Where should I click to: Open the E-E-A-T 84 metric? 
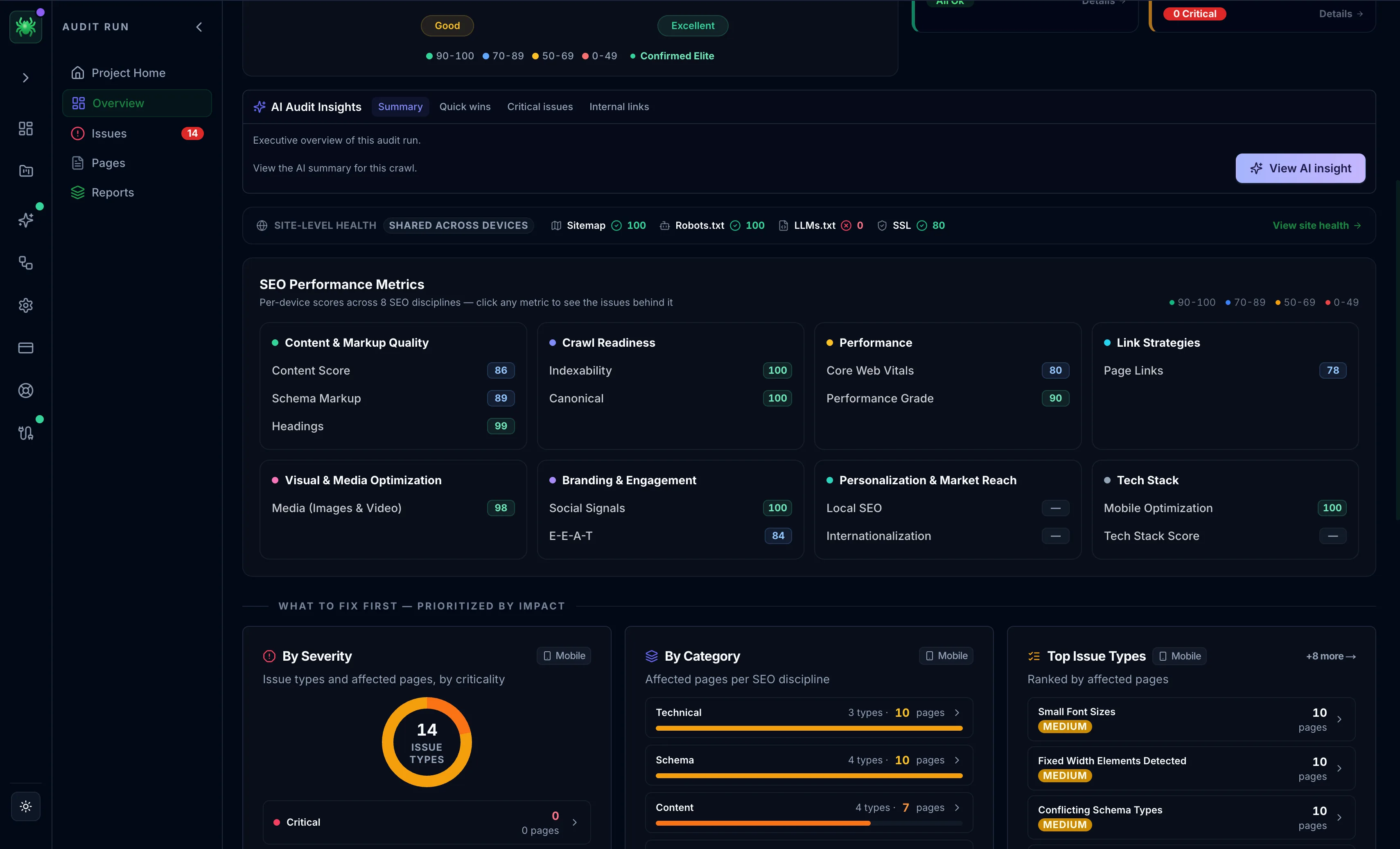tap(671, 536)
